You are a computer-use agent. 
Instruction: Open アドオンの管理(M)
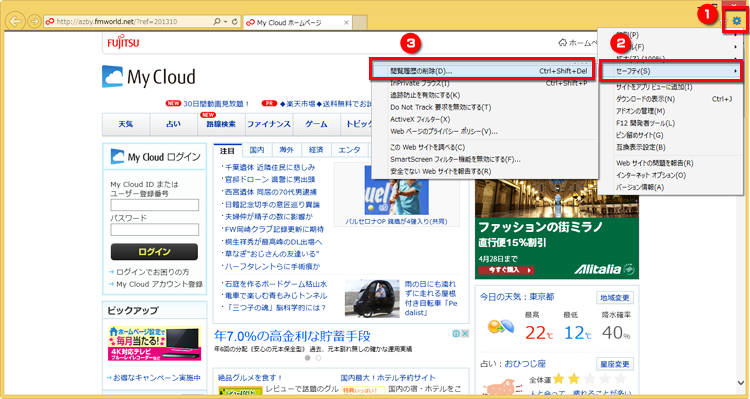(x=671, y=111)
